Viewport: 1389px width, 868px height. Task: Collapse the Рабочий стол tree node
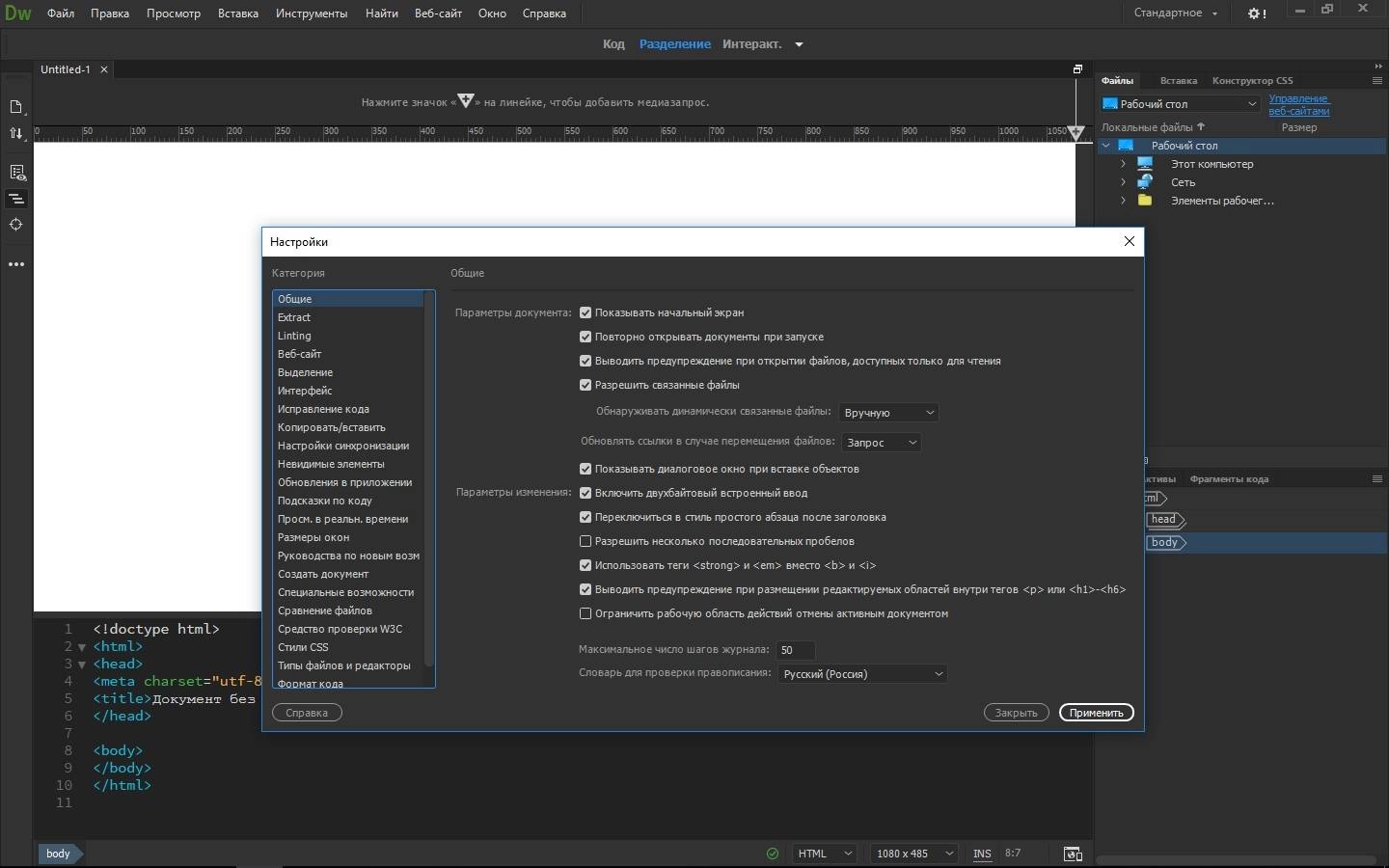pos(1106,146)
